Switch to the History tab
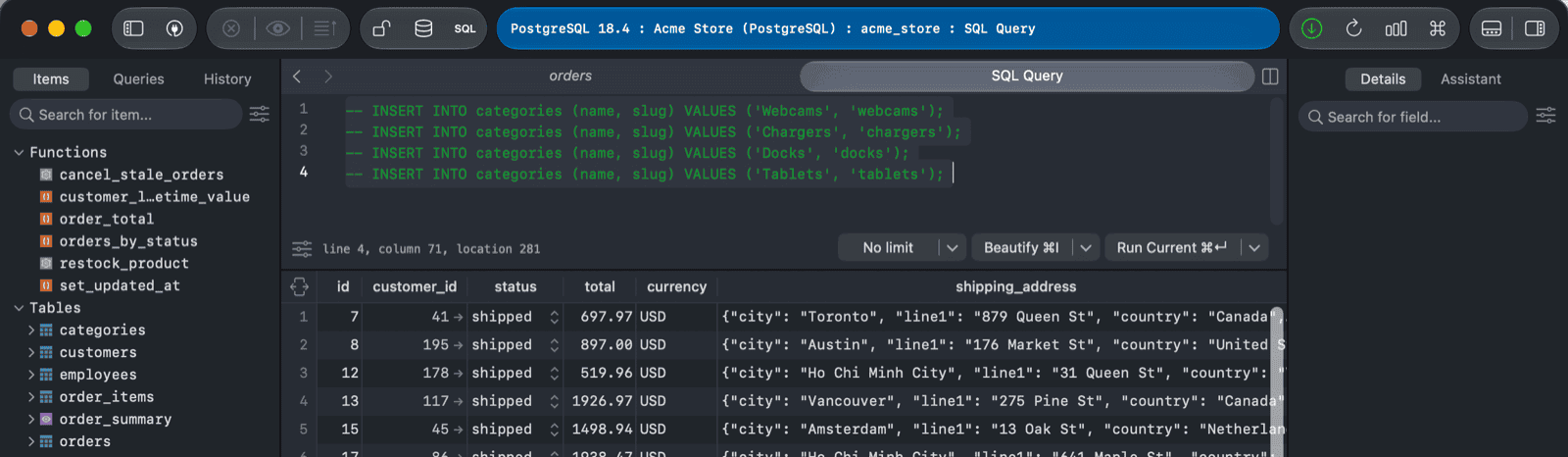This screenshot has width=1568, height=457. (227, 79)
